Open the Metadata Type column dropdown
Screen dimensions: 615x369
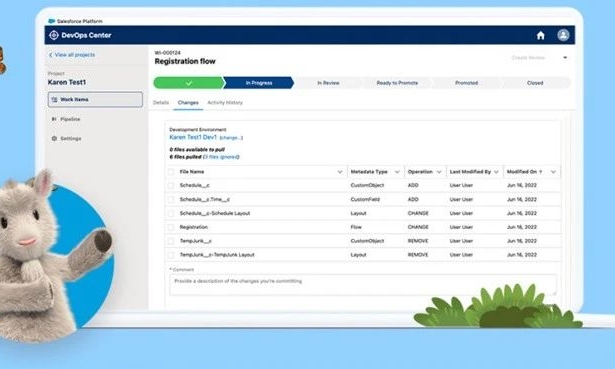[x=397, y=172]
